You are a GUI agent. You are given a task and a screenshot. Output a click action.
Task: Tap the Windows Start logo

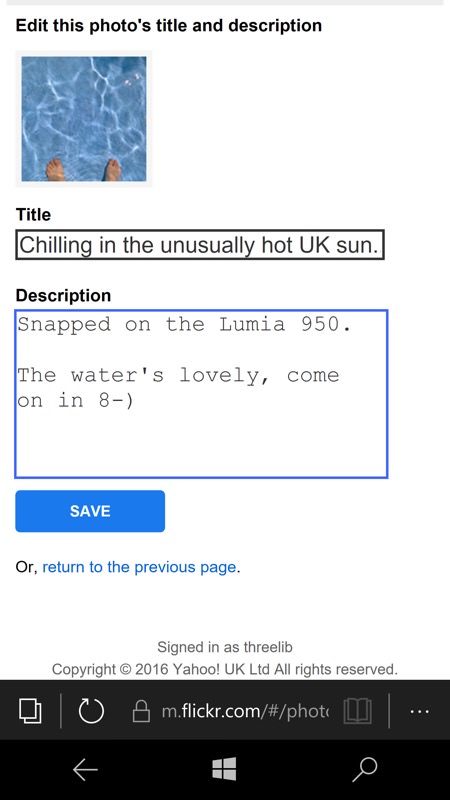pyautogui.click(x=224, y=769)
